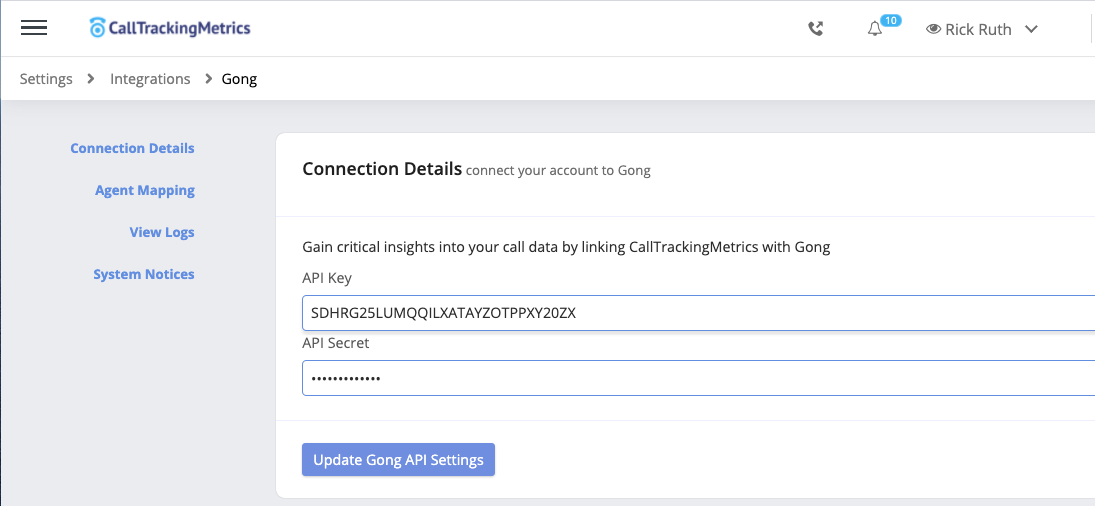Click the Rick Ruth account name
The width and height of the screenshot is (1095, 506).
[x=978, y=29]
